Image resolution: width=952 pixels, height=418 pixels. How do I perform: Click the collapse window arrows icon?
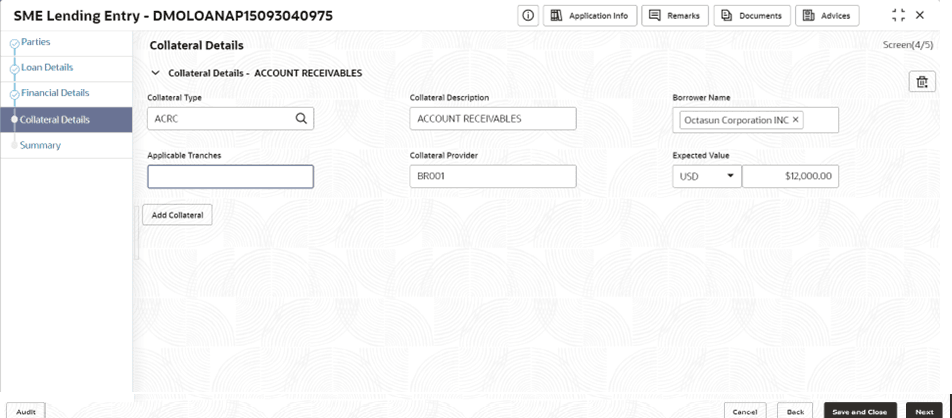pos(898,16)
